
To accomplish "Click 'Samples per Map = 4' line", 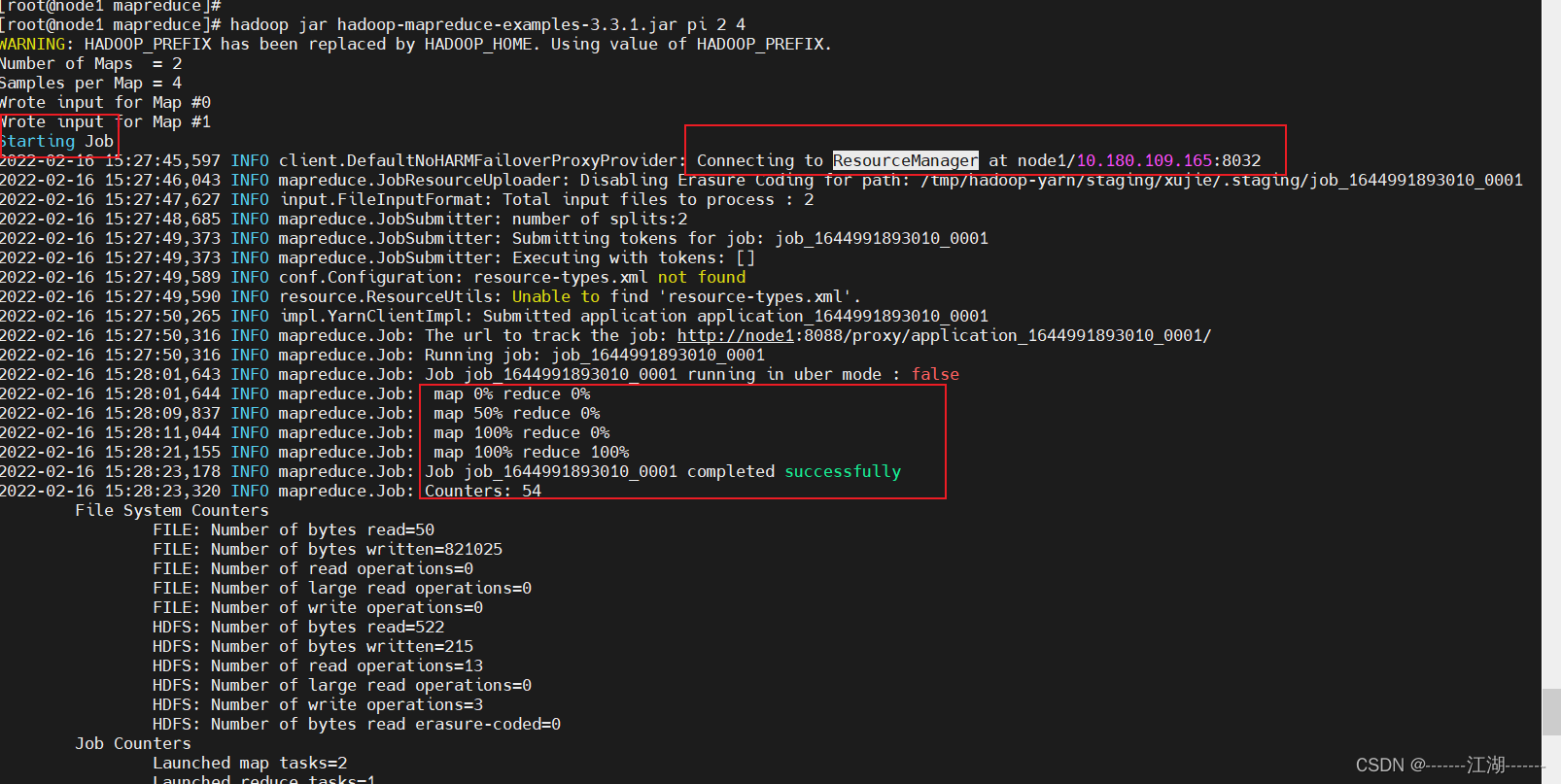I will [x=91, y=83].
